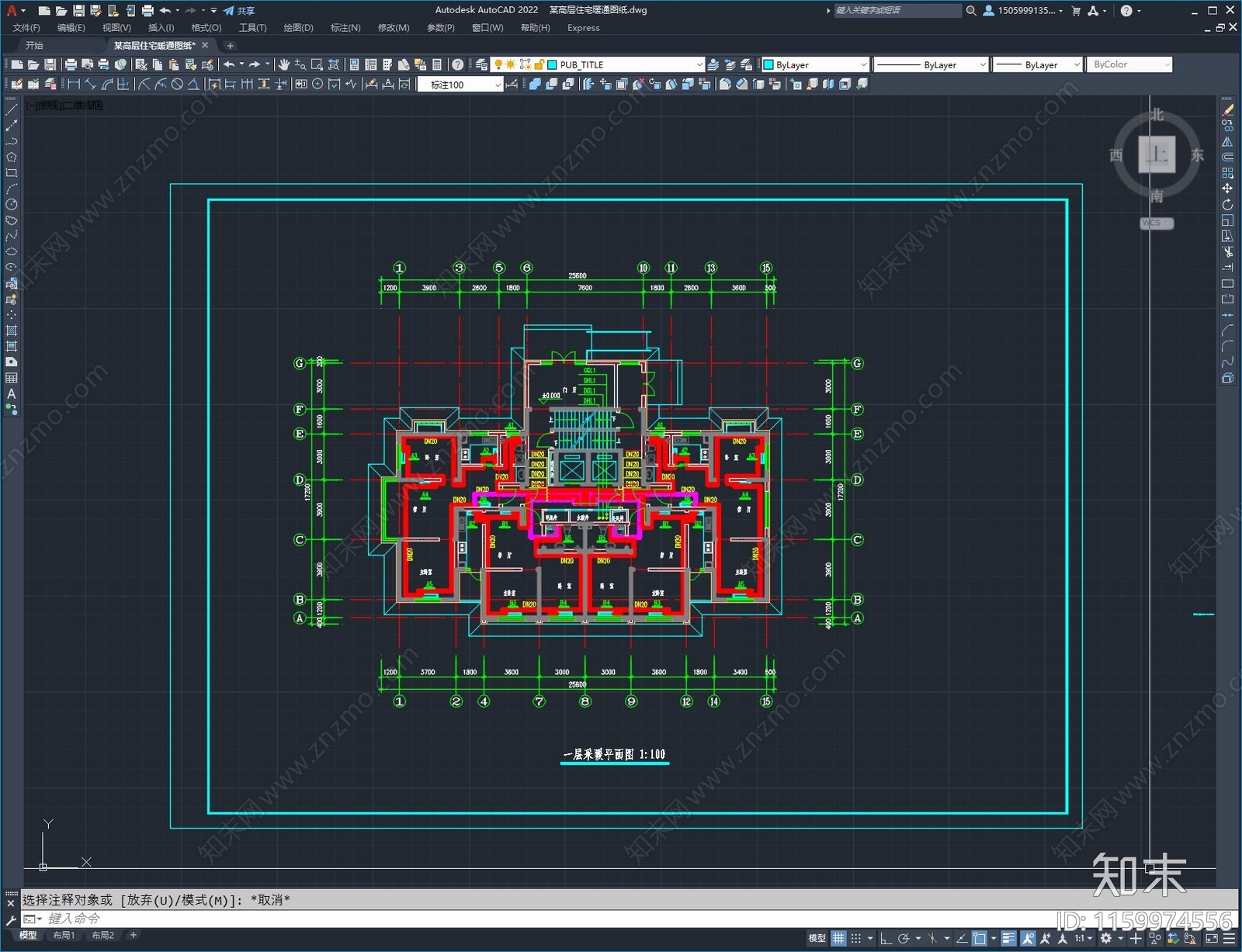Open the 绘图(D) menu

click(298, 27)
